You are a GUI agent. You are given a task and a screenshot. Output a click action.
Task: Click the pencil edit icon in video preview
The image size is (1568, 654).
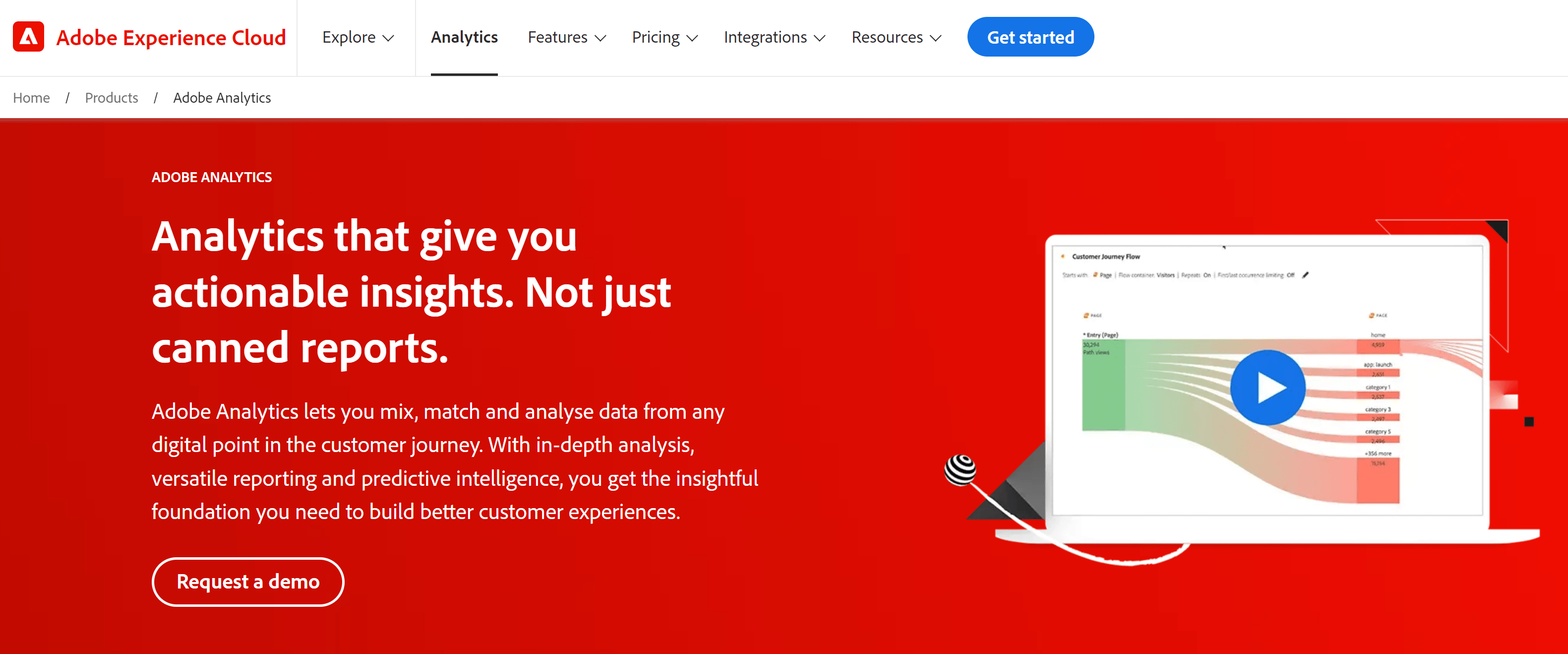click(x=1305, y=275)
